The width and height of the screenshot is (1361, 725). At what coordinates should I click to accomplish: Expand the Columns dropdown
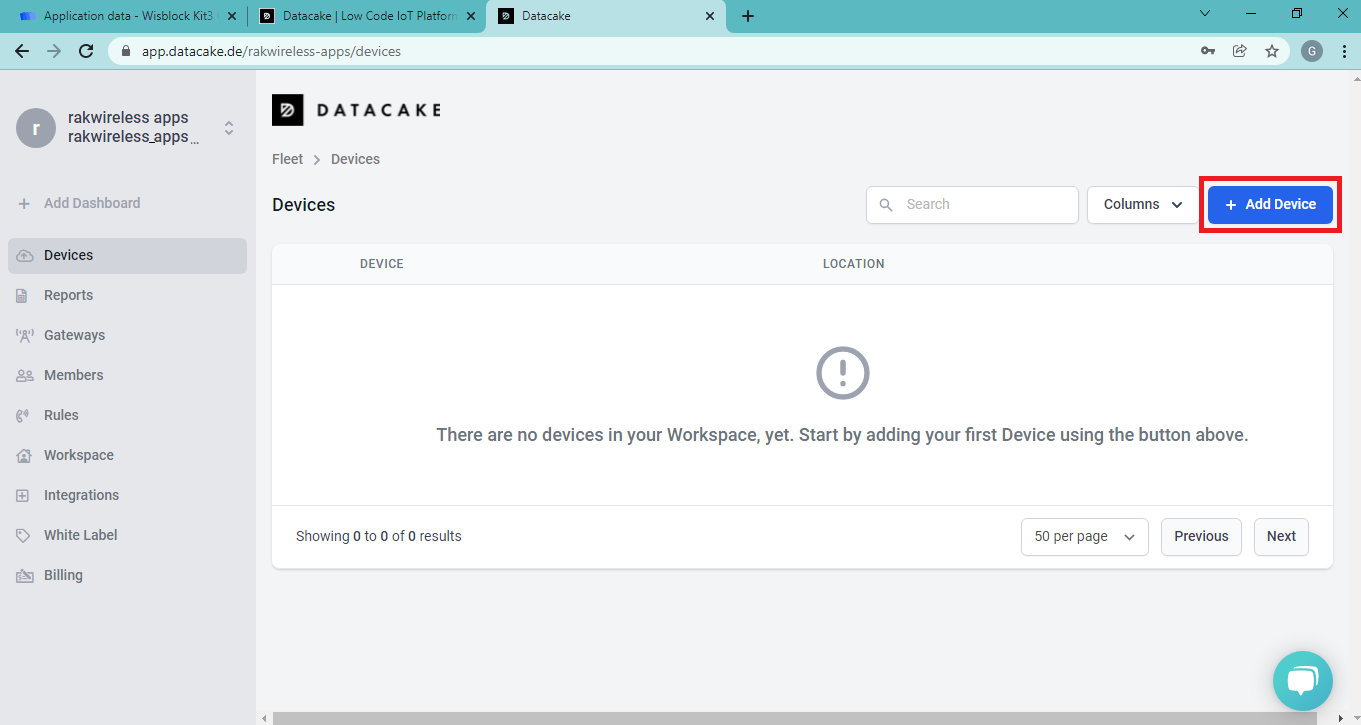point(1142,204)
